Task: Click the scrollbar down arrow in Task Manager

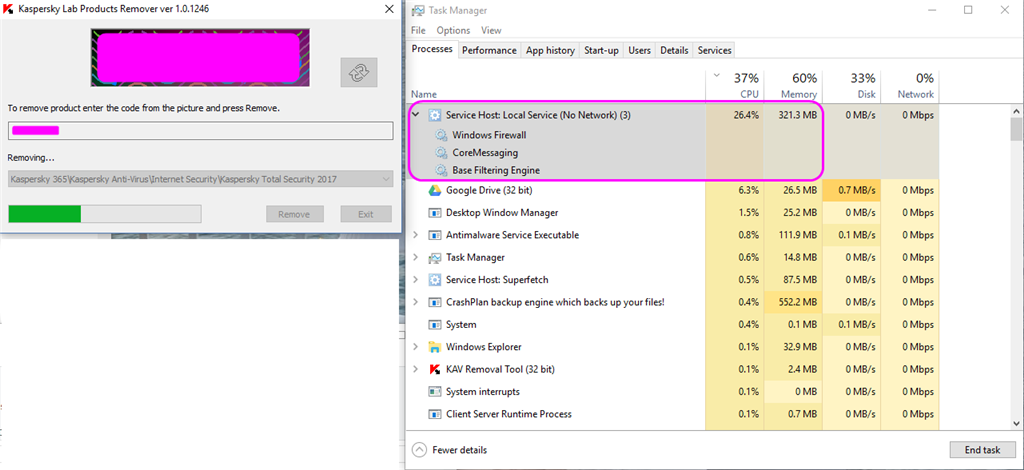Action: pos(1016,424)
